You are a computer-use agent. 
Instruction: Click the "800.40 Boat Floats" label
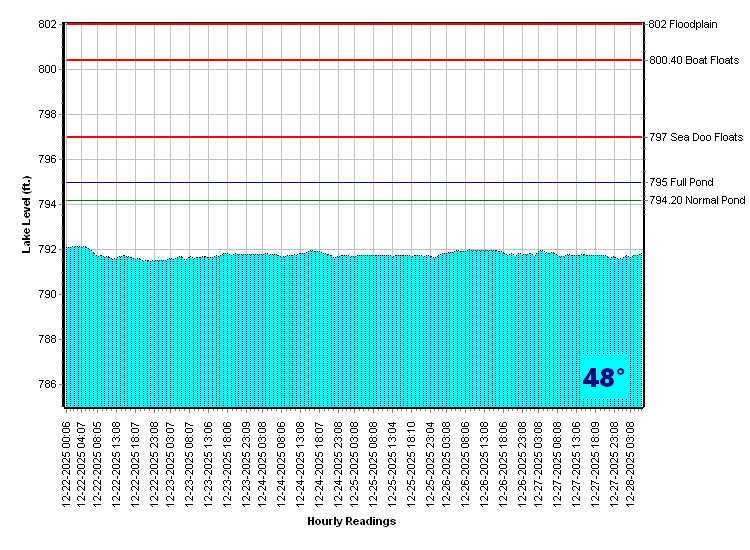[694, 60]
